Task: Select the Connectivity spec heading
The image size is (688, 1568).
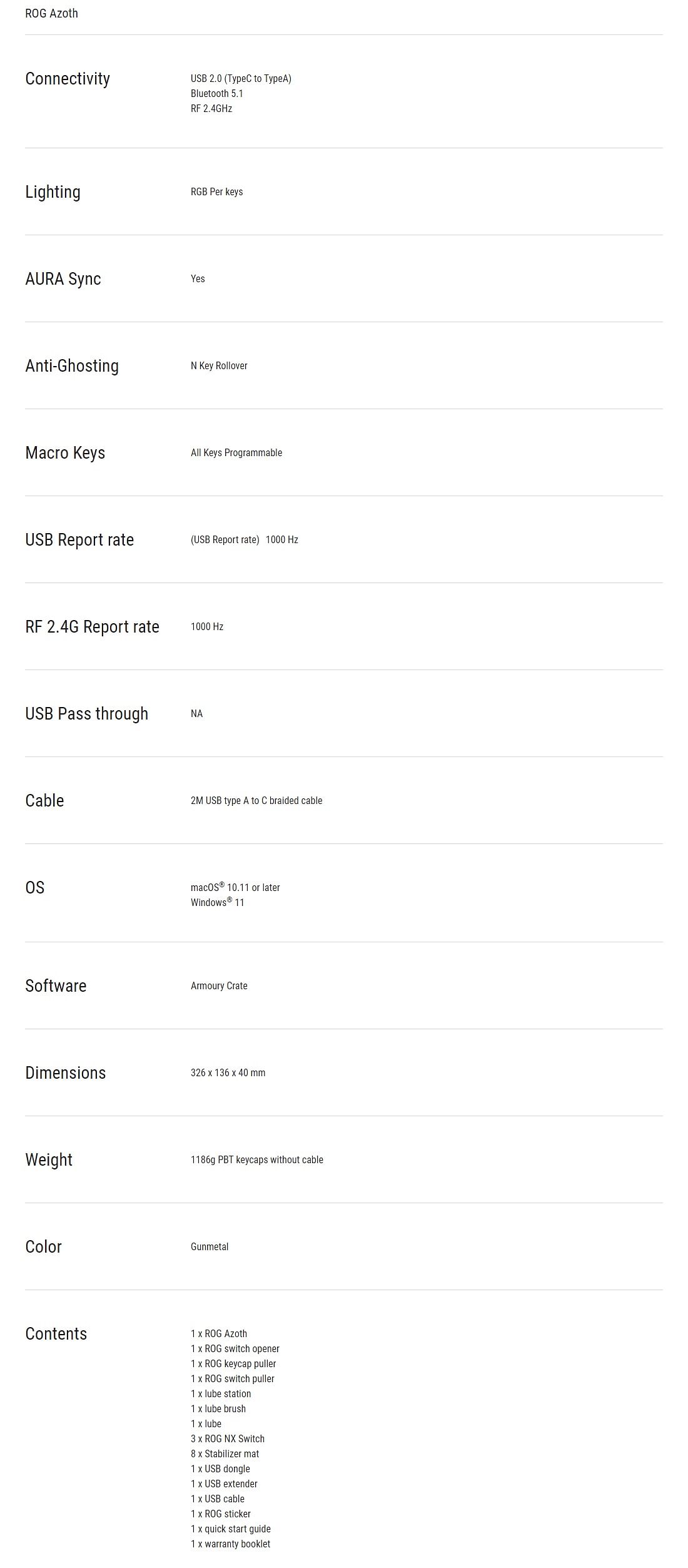Action: [68, 79]
